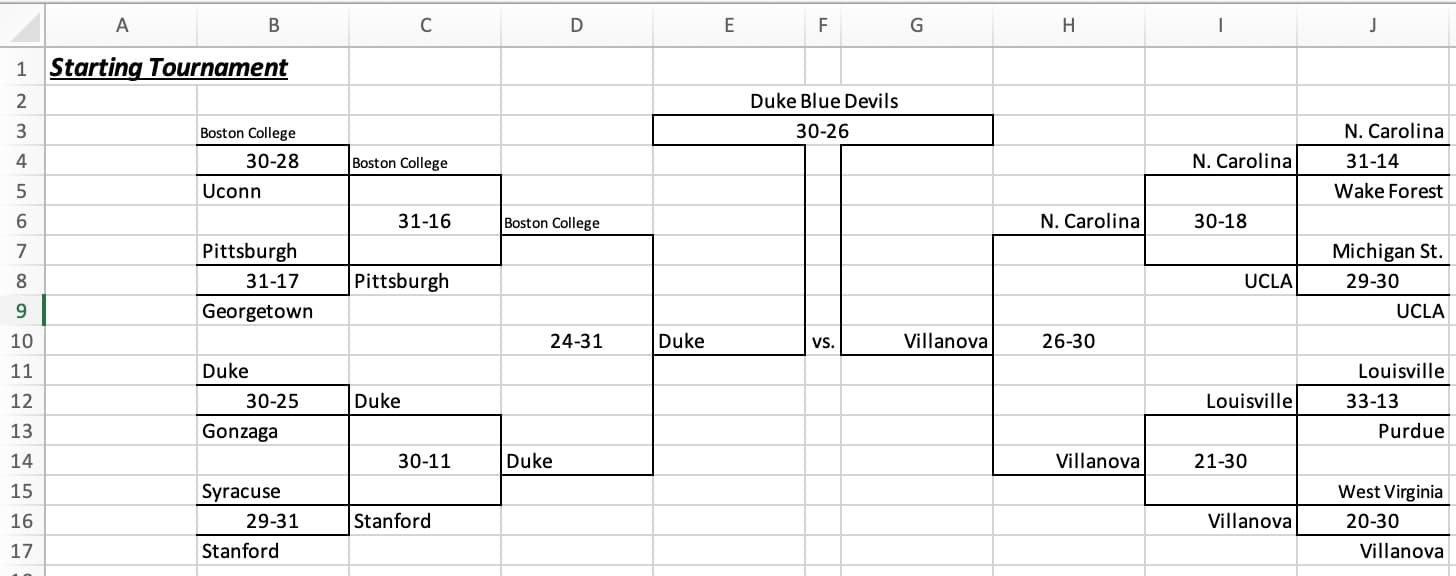Select the Duke Blue Devils cell
1456x576 pixels.
823,100
